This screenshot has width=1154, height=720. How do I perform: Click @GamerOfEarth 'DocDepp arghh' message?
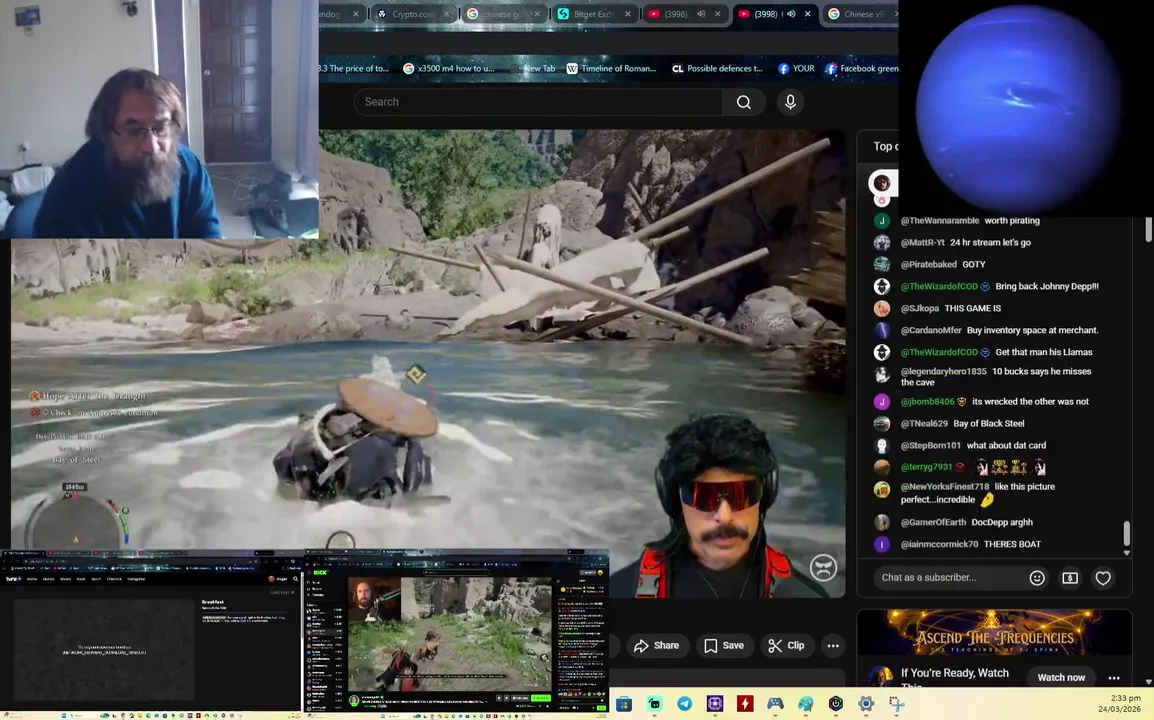click(1002, 522)
